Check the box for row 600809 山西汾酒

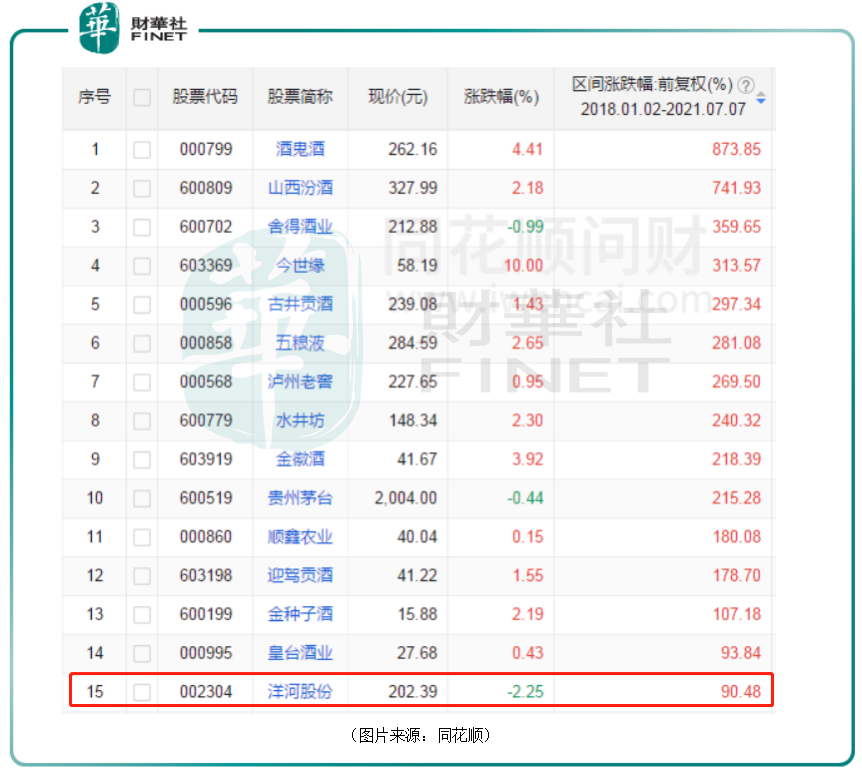(x=142, y=189)
